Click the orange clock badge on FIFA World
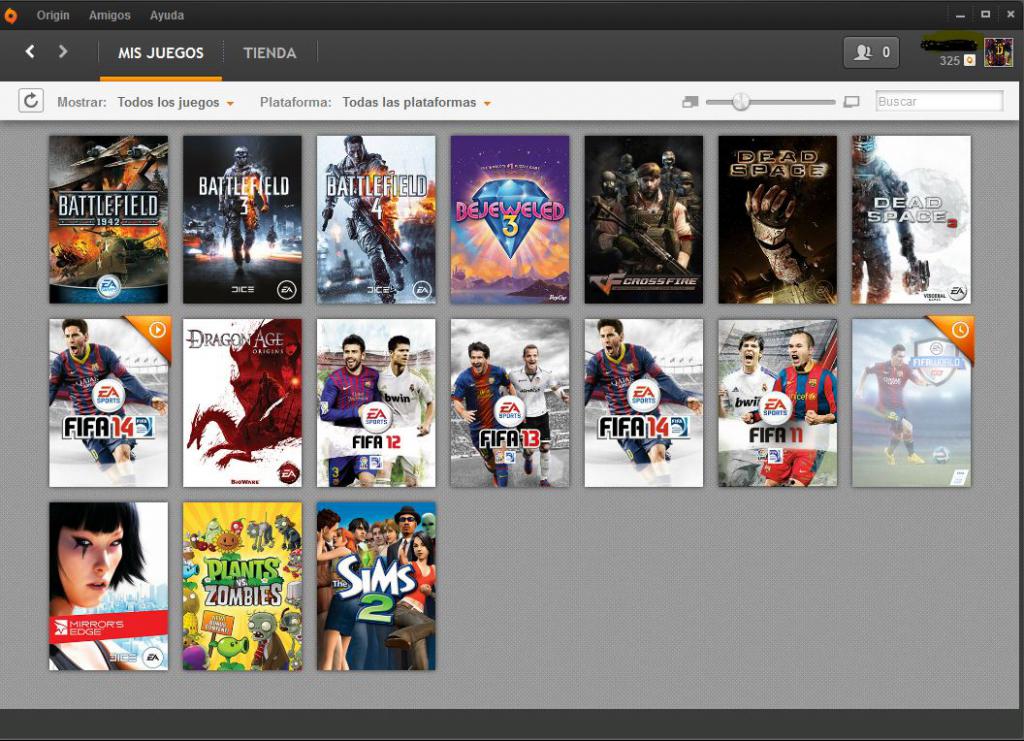 (x=959, y=330)
